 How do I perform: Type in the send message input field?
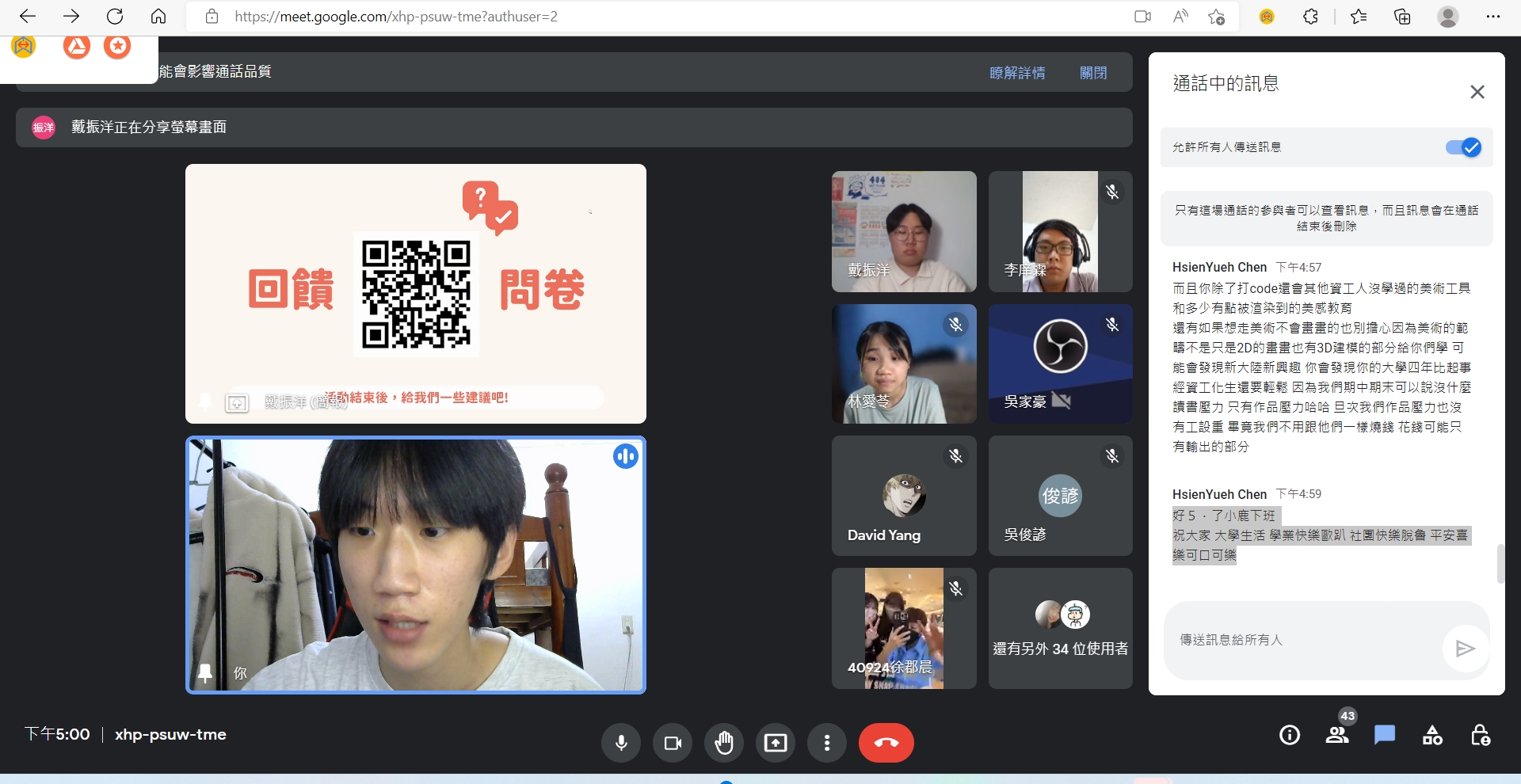click(x=1307, y=640)
